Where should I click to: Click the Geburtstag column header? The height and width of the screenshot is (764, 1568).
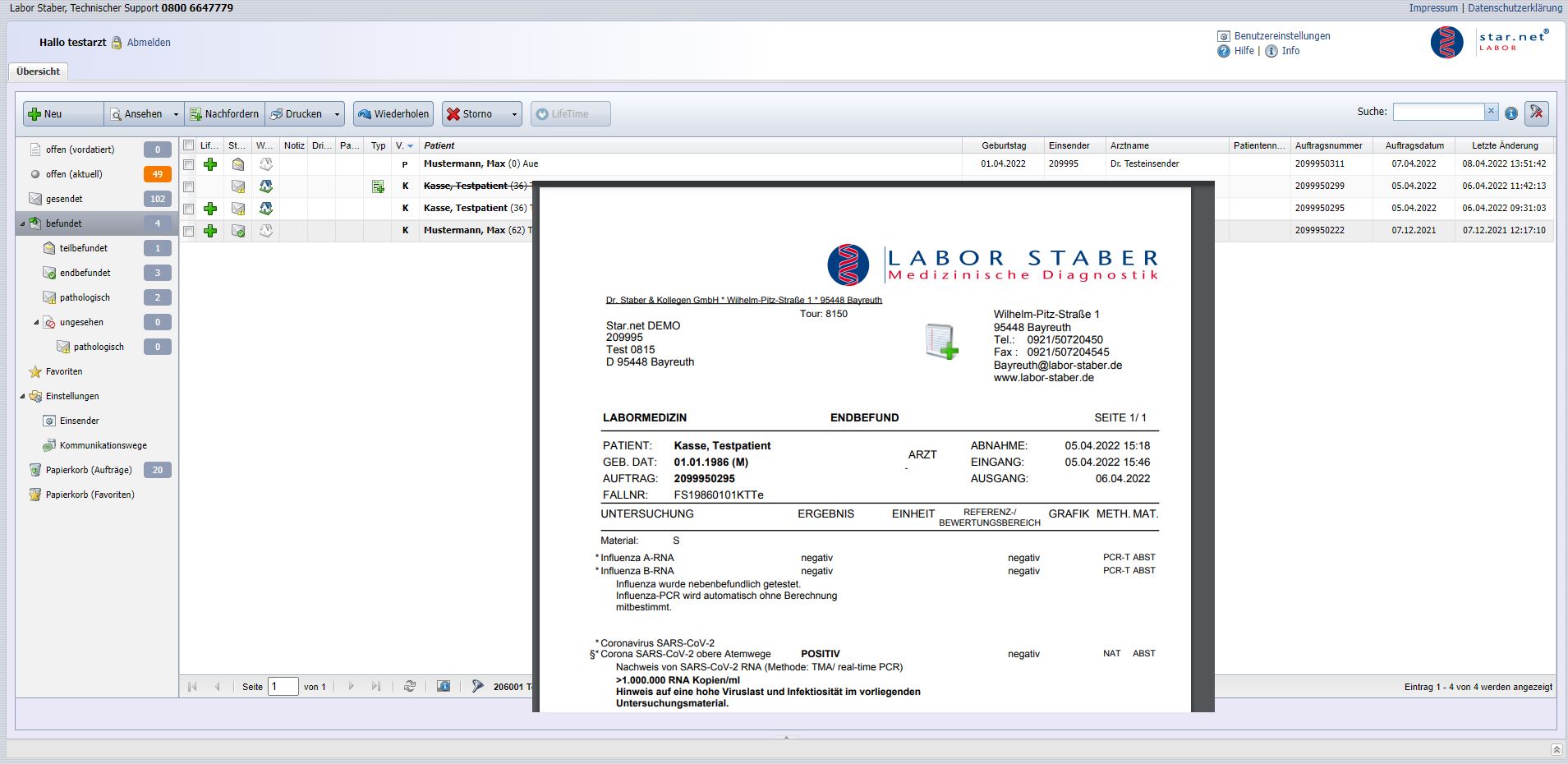[x=1003, y=145]
